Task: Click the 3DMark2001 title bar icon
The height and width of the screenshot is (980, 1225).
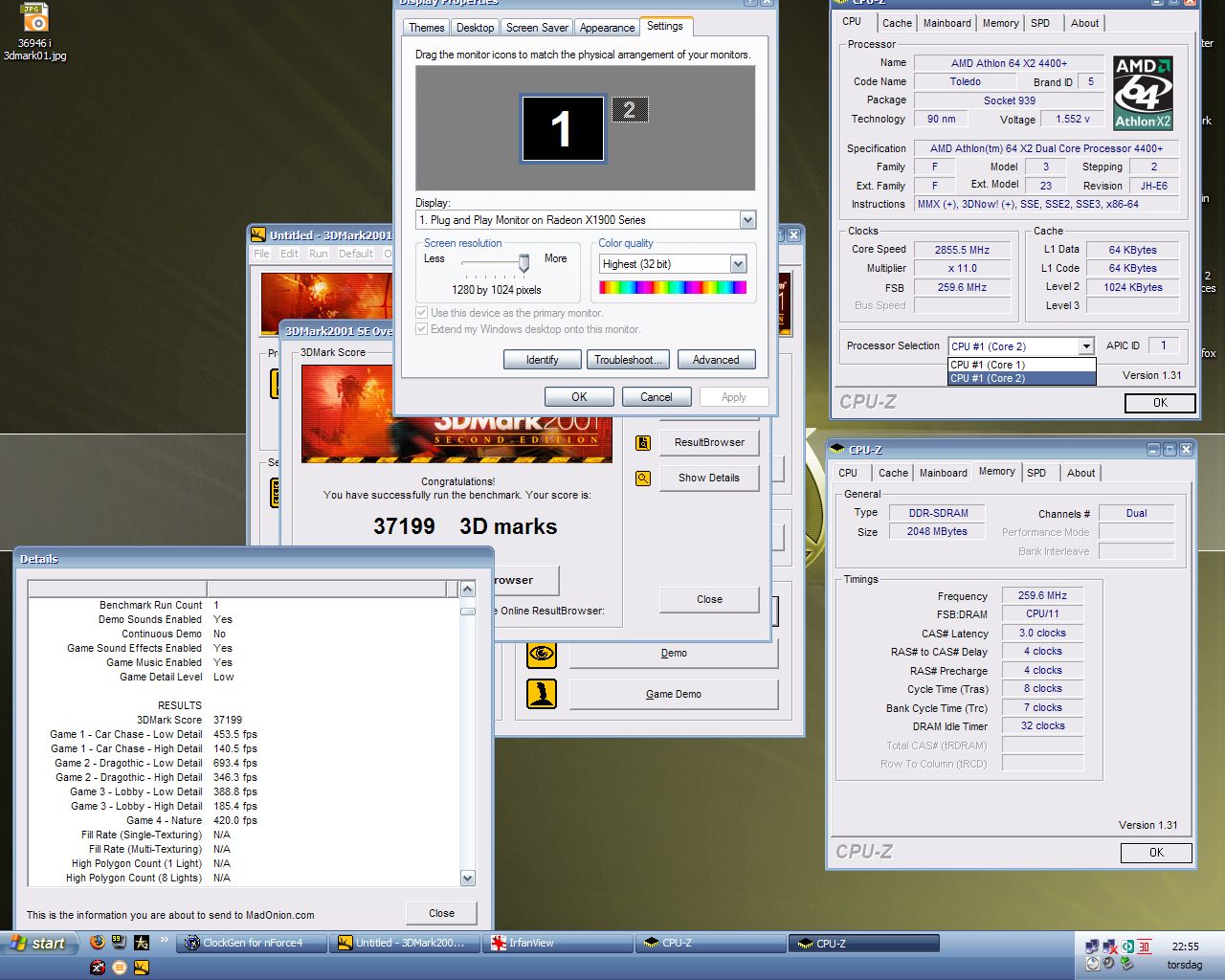Action: click(258, 234)
